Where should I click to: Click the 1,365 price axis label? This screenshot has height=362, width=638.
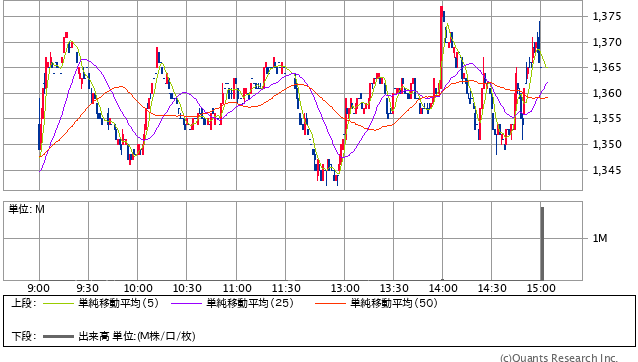(x=607, y=67)
